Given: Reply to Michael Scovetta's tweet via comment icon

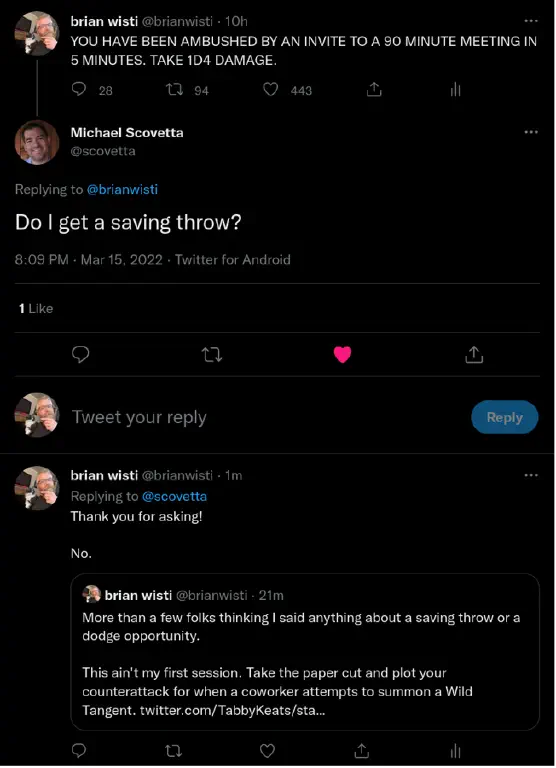Looking at the screenshot, I should coord(80,354).
